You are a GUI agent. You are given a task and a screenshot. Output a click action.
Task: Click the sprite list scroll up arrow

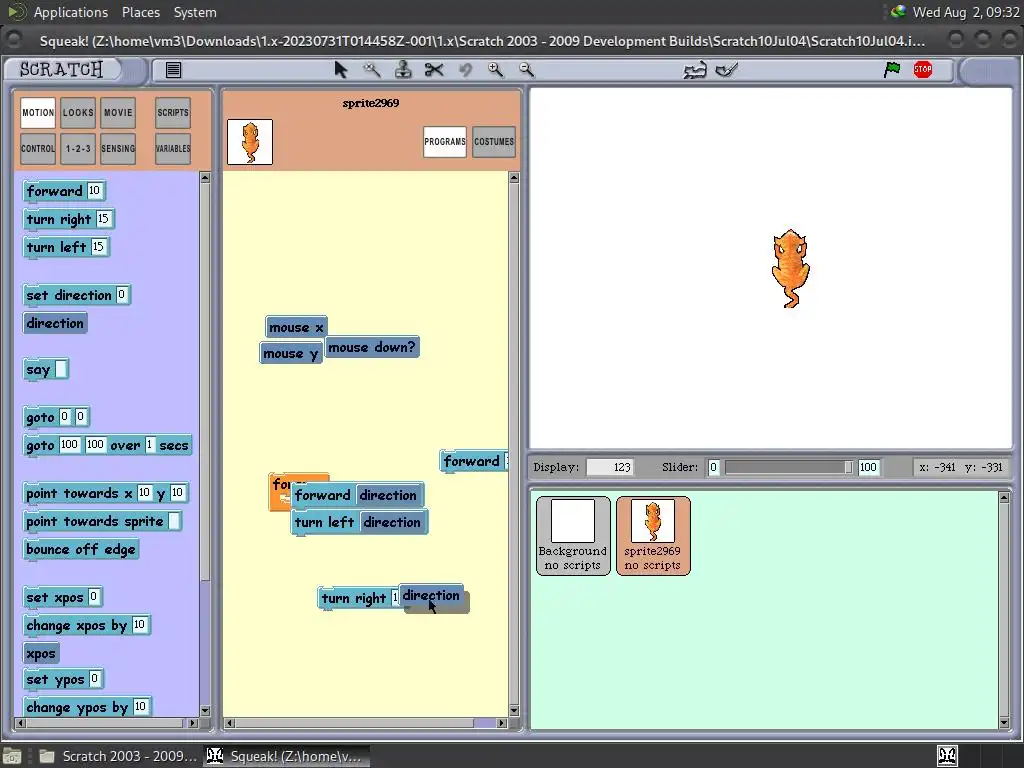click(x=1004, y=498)
